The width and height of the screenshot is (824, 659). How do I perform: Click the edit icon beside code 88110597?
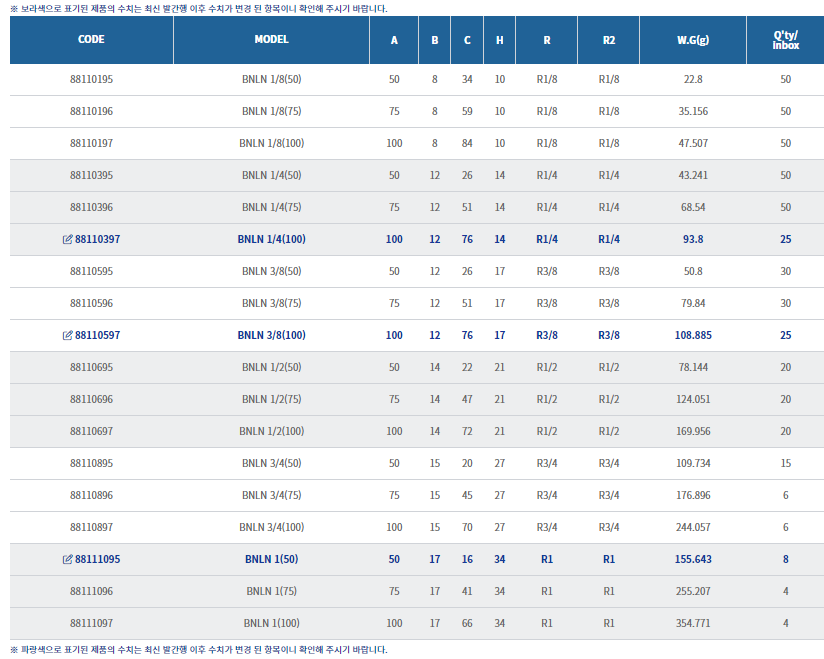point(68,336)
